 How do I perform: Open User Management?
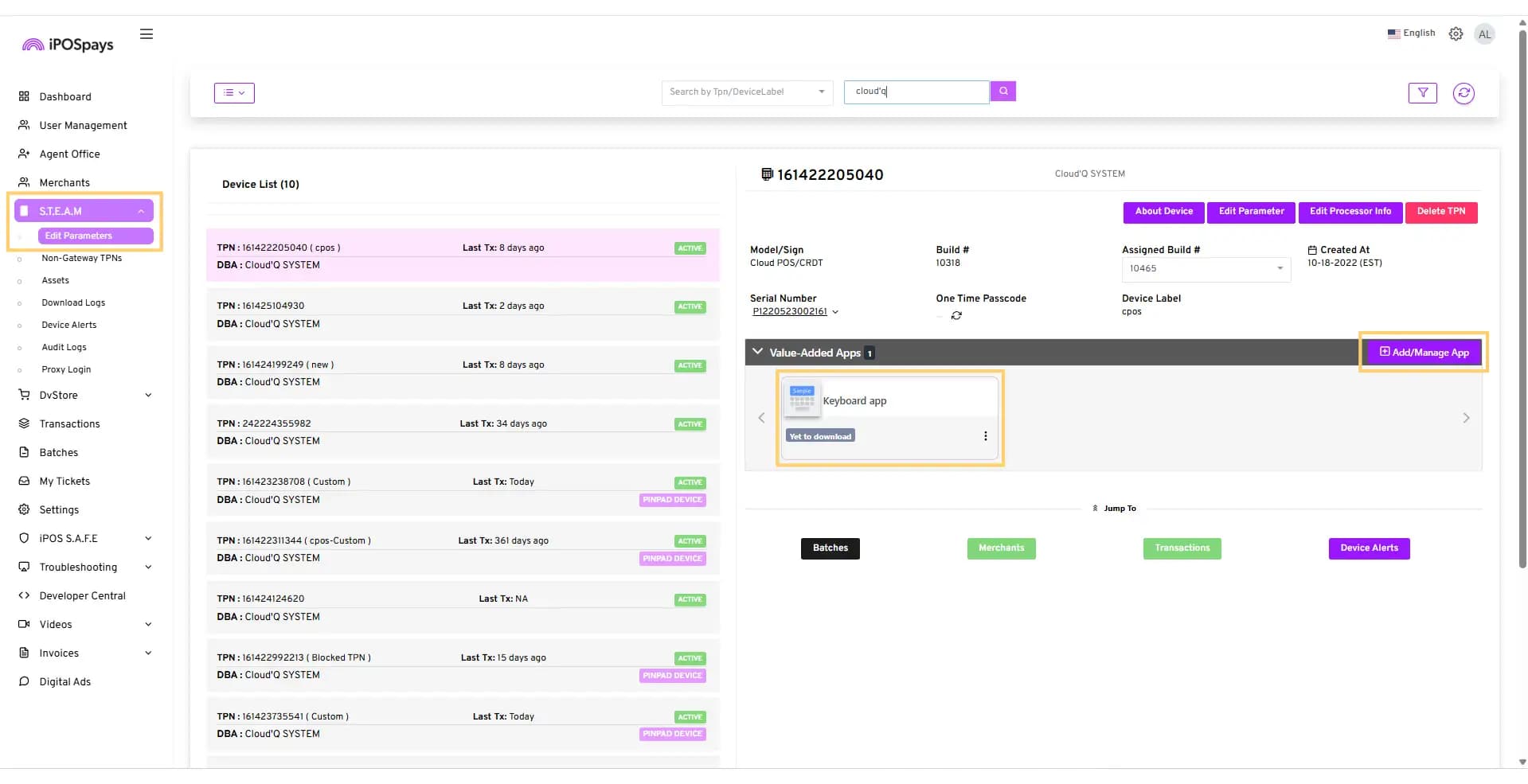[x=83, y=125]
